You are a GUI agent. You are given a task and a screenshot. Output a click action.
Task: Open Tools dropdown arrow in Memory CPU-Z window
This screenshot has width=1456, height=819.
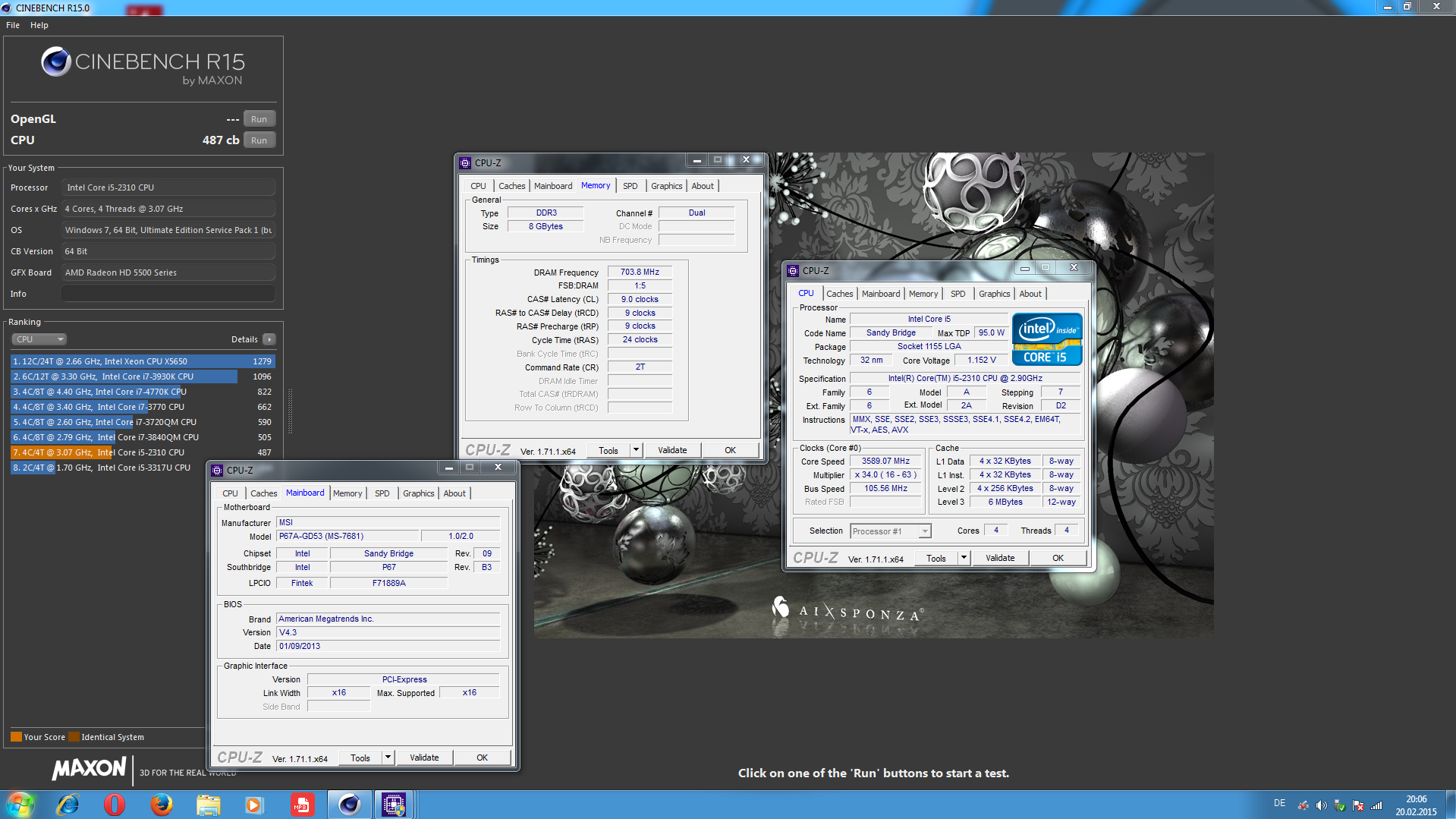tap(636, 450)
